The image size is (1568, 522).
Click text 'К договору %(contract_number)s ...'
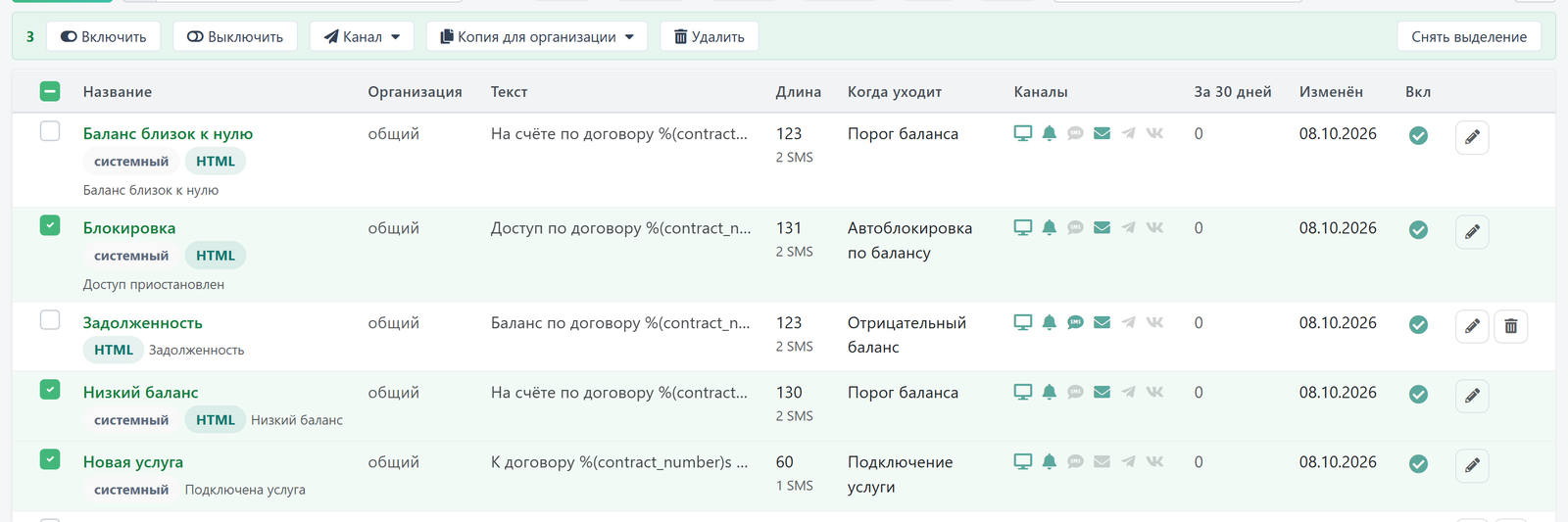point(619,461)
